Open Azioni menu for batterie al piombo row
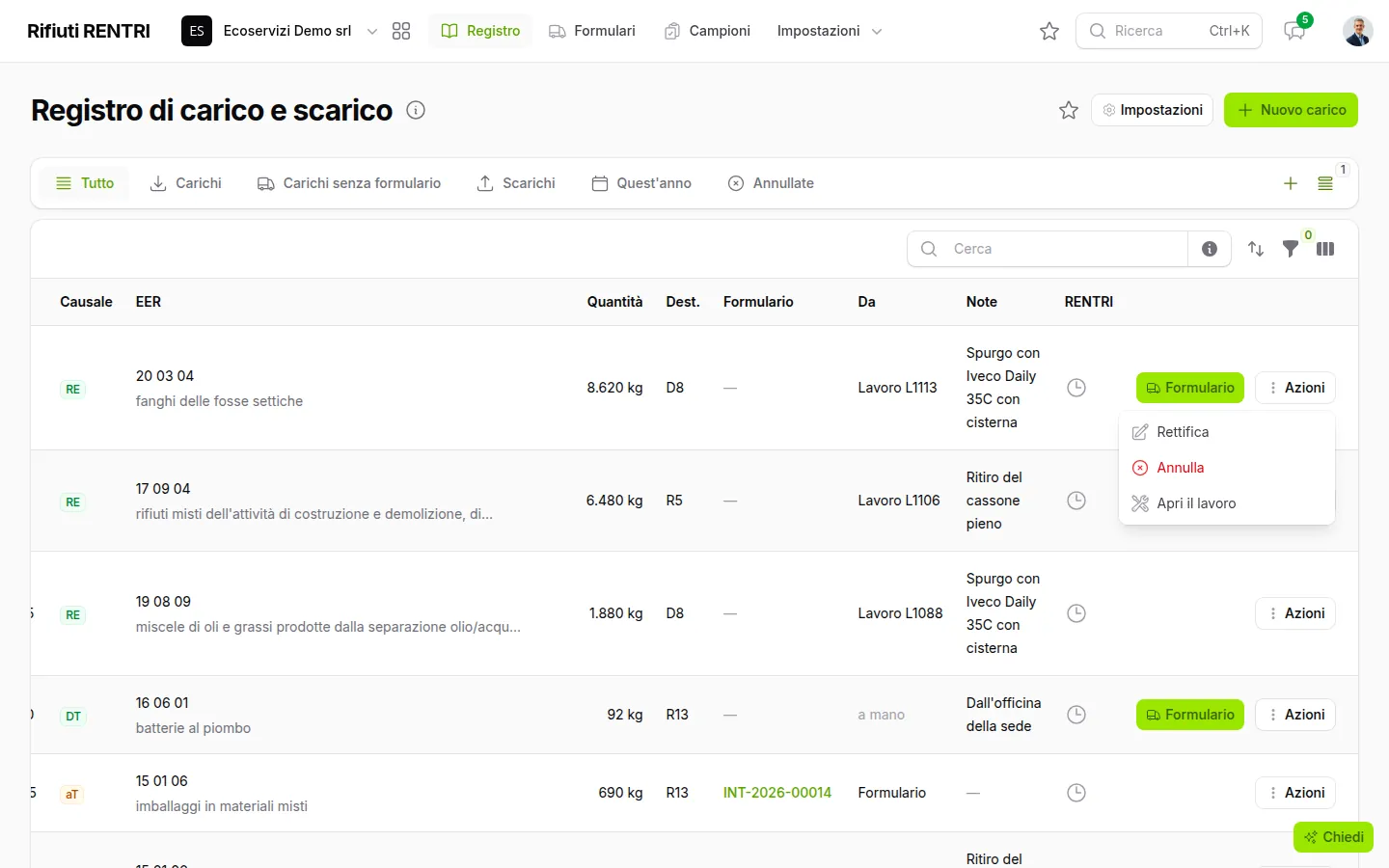The height and width of the screenshot is (868, 1389). 1295,715
